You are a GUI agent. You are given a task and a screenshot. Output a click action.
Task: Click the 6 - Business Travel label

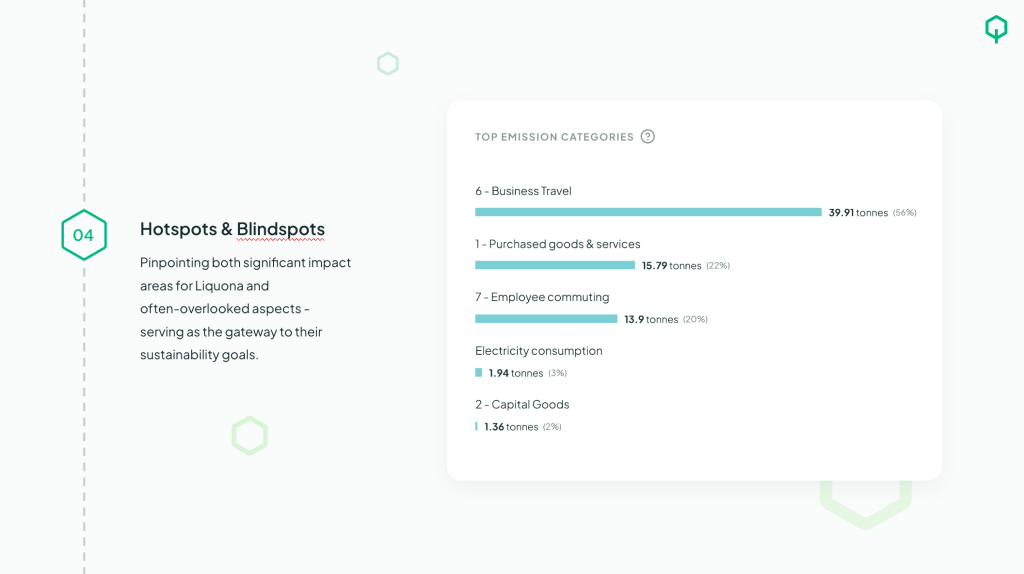523,191
